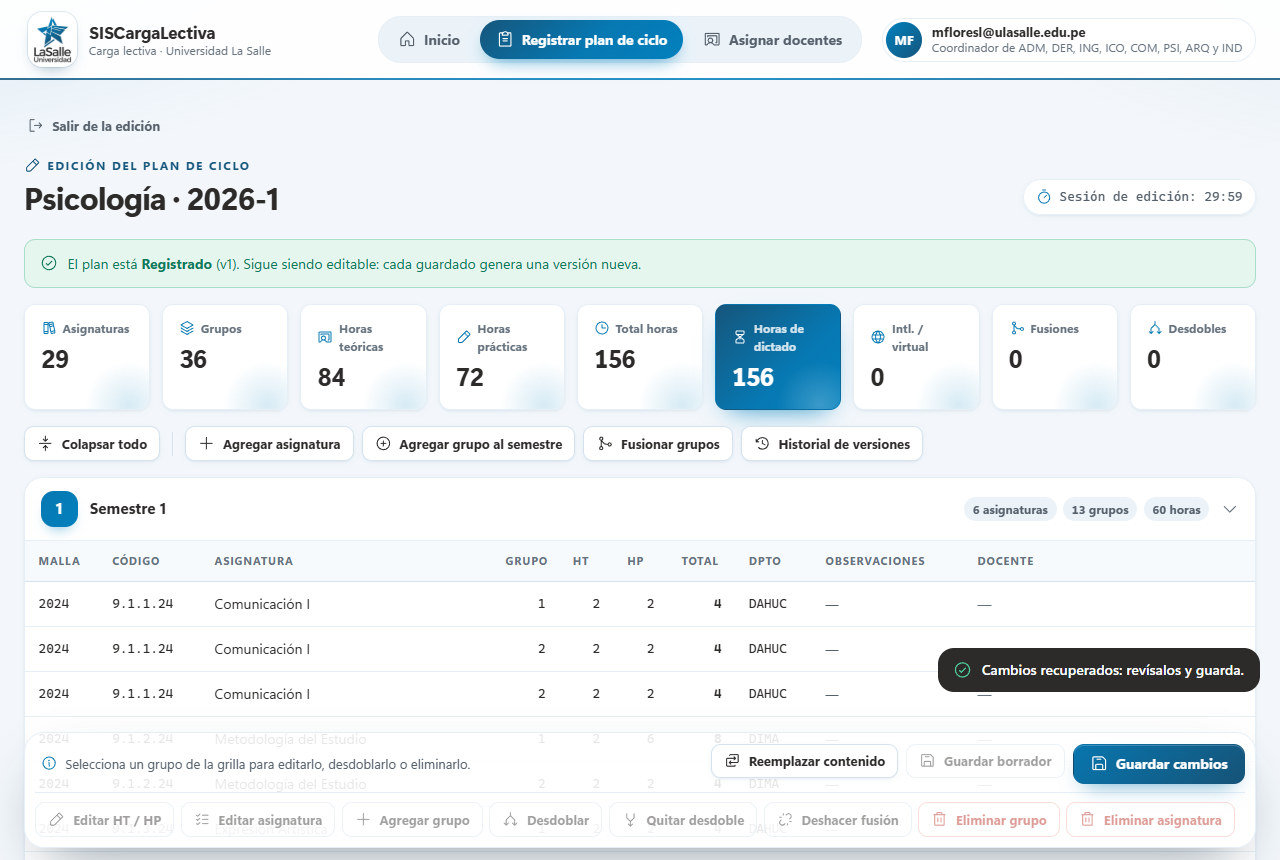Click Guardar cambios button

pyautogui.click(x=1159, y=764)
